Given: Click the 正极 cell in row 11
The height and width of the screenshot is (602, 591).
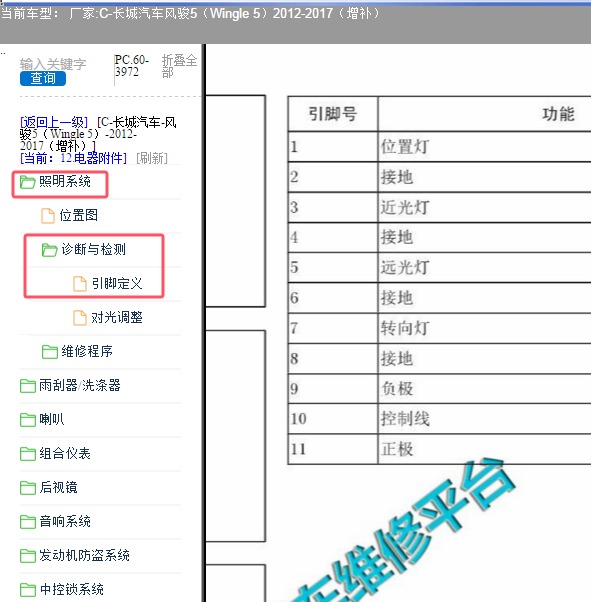Looking at the screenshot, I should [x=485, y=449].
